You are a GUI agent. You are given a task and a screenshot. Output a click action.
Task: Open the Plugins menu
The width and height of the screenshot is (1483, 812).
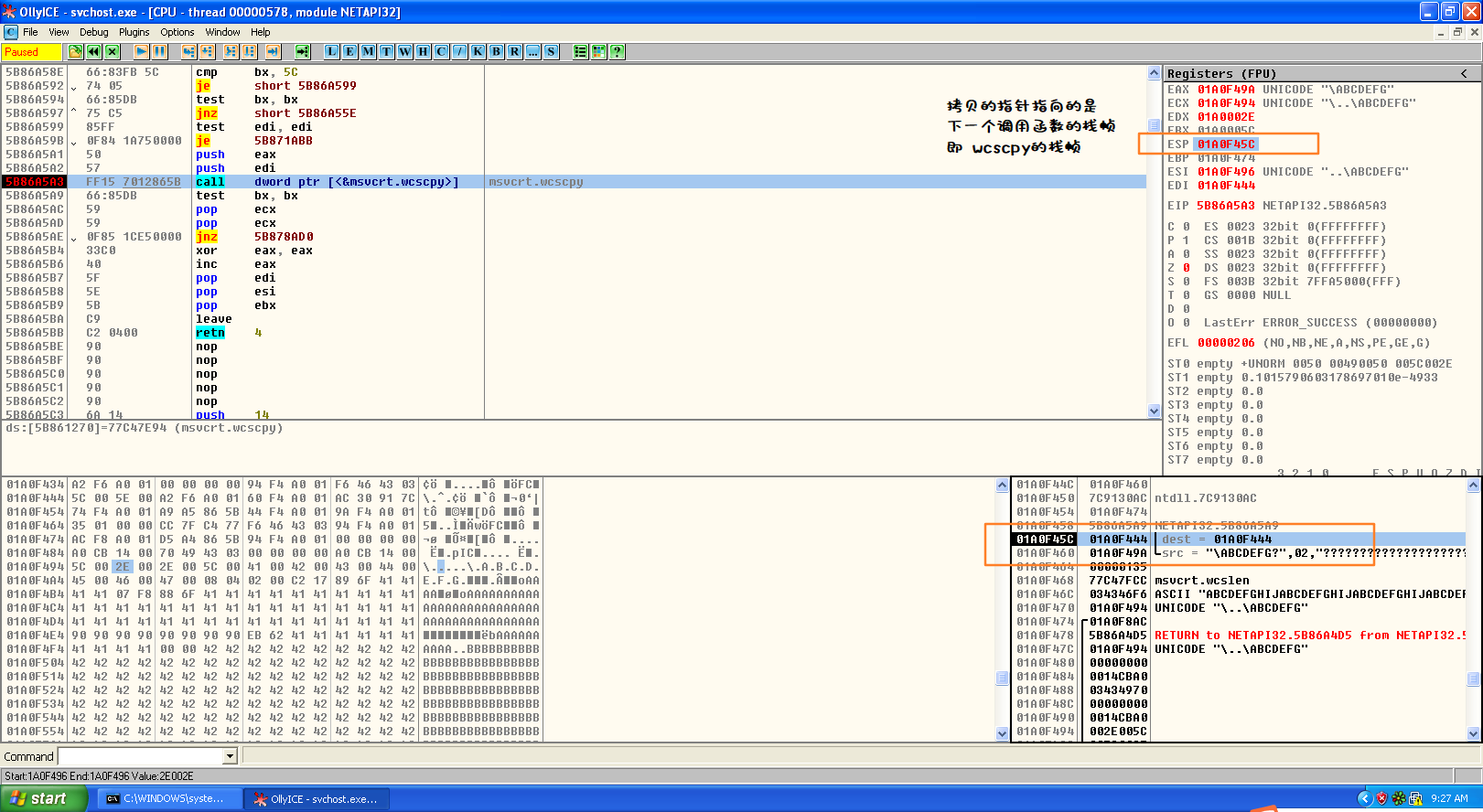(x=134, y=32)
